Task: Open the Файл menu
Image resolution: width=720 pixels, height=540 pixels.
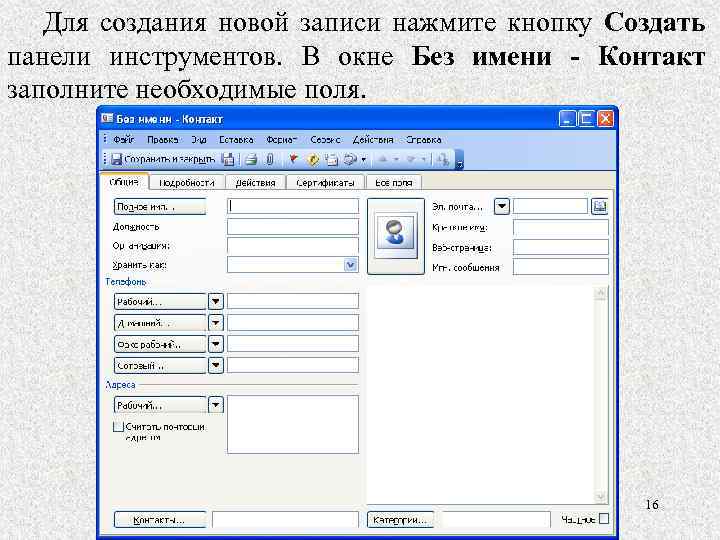Action: coord(124,139)
